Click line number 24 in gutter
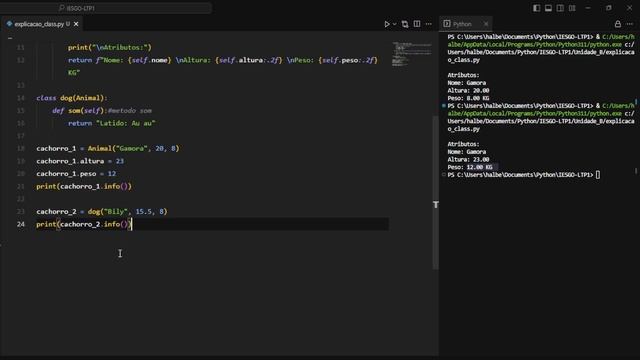This screenshot has width=640, height=360. click(x=21, y=224)
